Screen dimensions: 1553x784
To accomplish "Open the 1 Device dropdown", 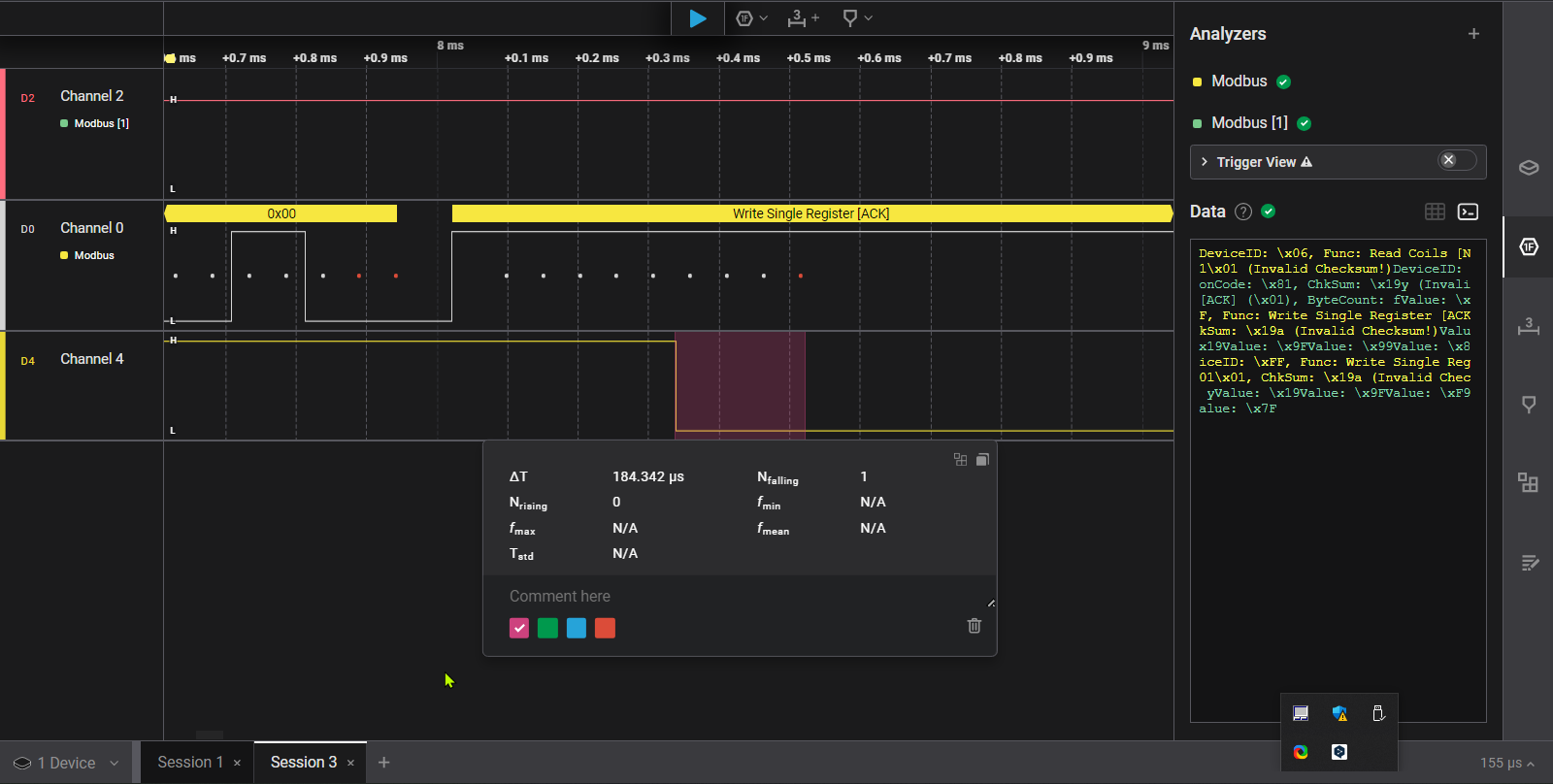I will pyautogui.click(x=66, y=763).
